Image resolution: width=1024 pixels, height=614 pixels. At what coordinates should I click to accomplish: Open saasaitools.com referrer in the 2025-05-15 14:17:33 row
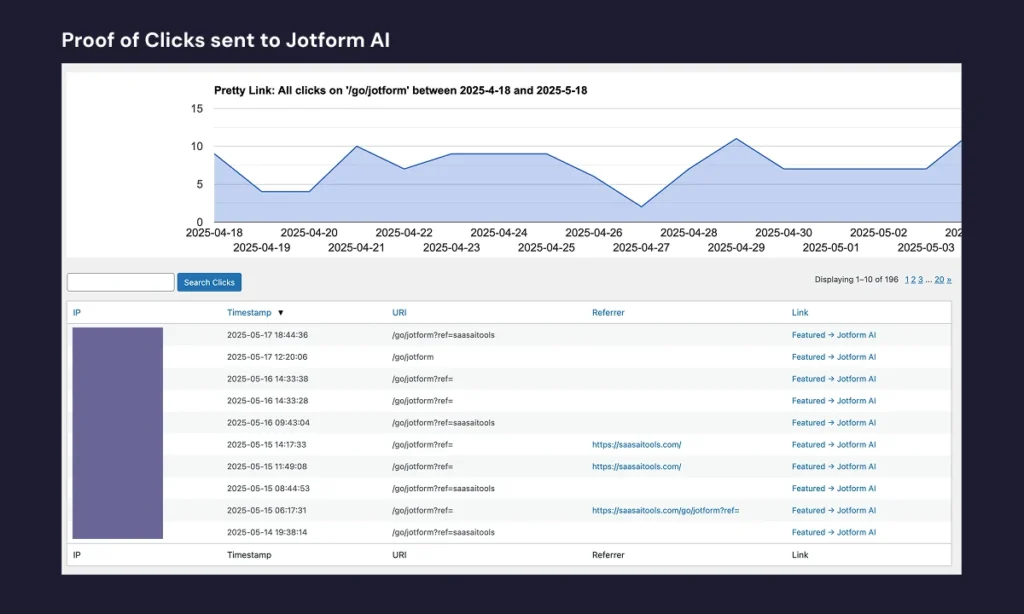[636, 445]
